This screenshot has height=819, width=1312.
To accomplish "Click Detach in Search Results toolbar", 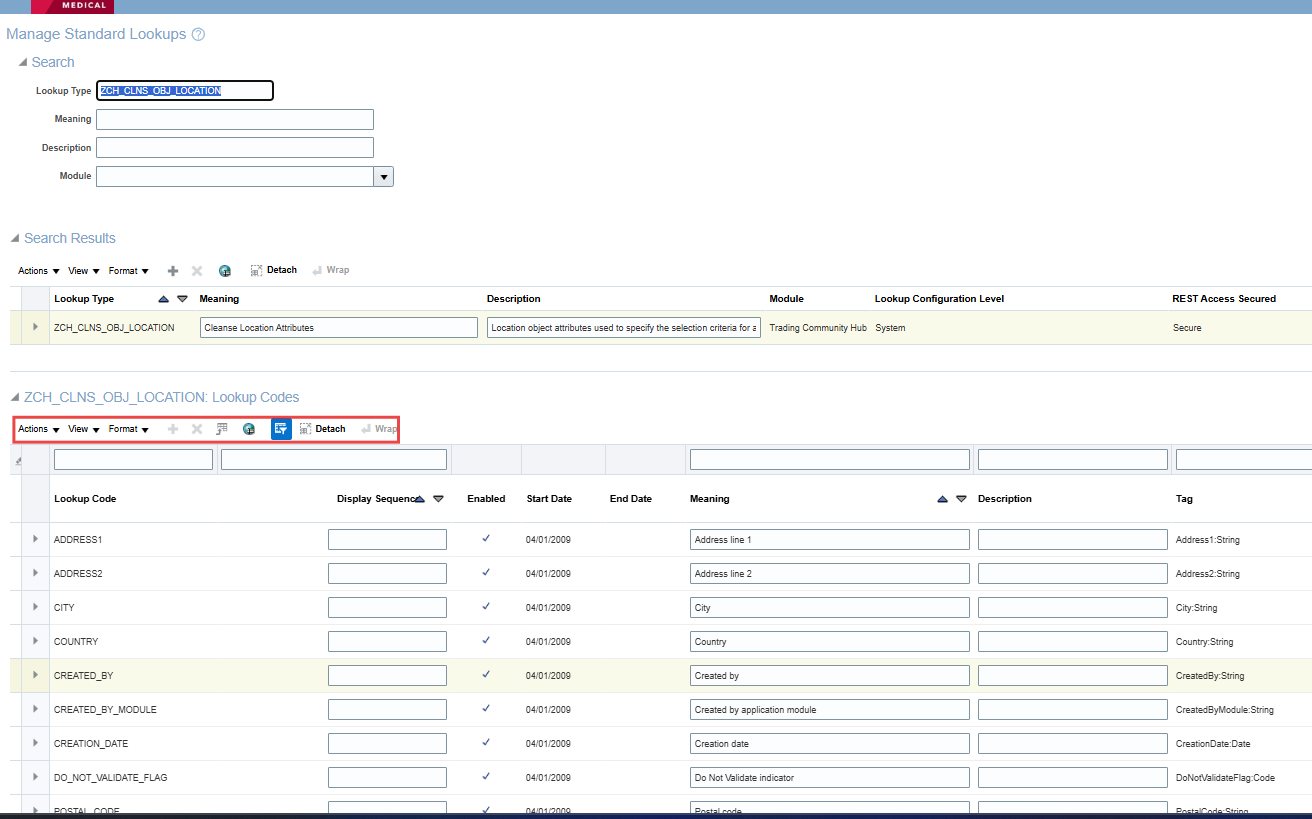I will click(274, 270).
